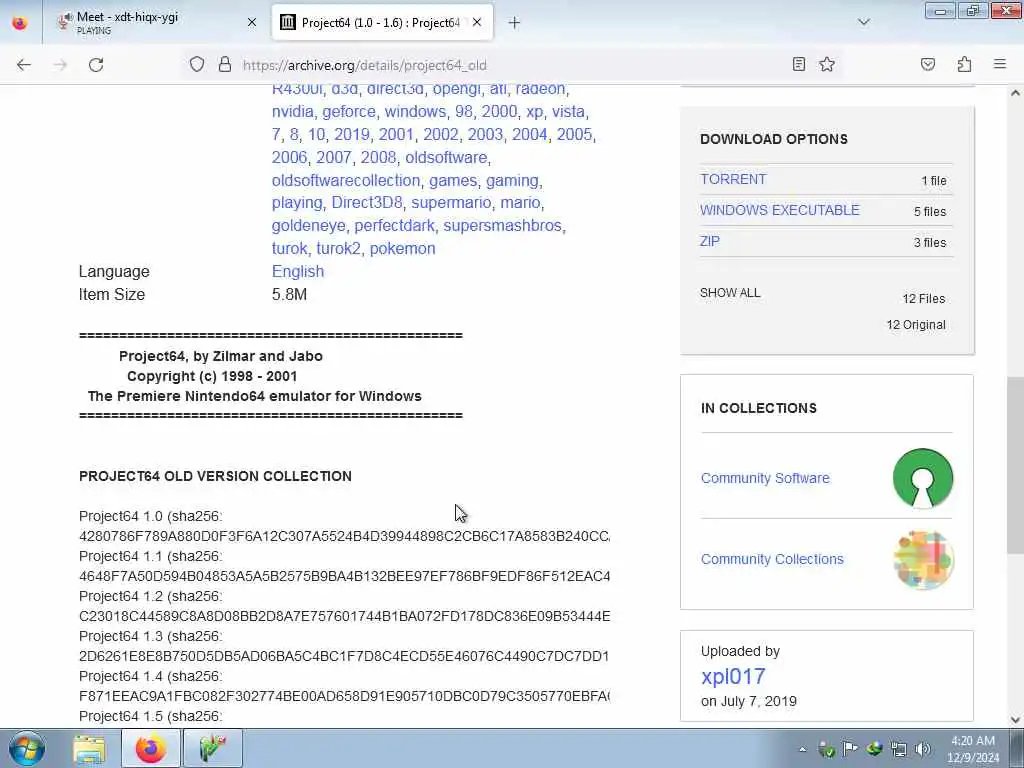The width and height of the screenshot is (1024, 768).
Task: Open the vista topic tag
Action: point(568,111)
